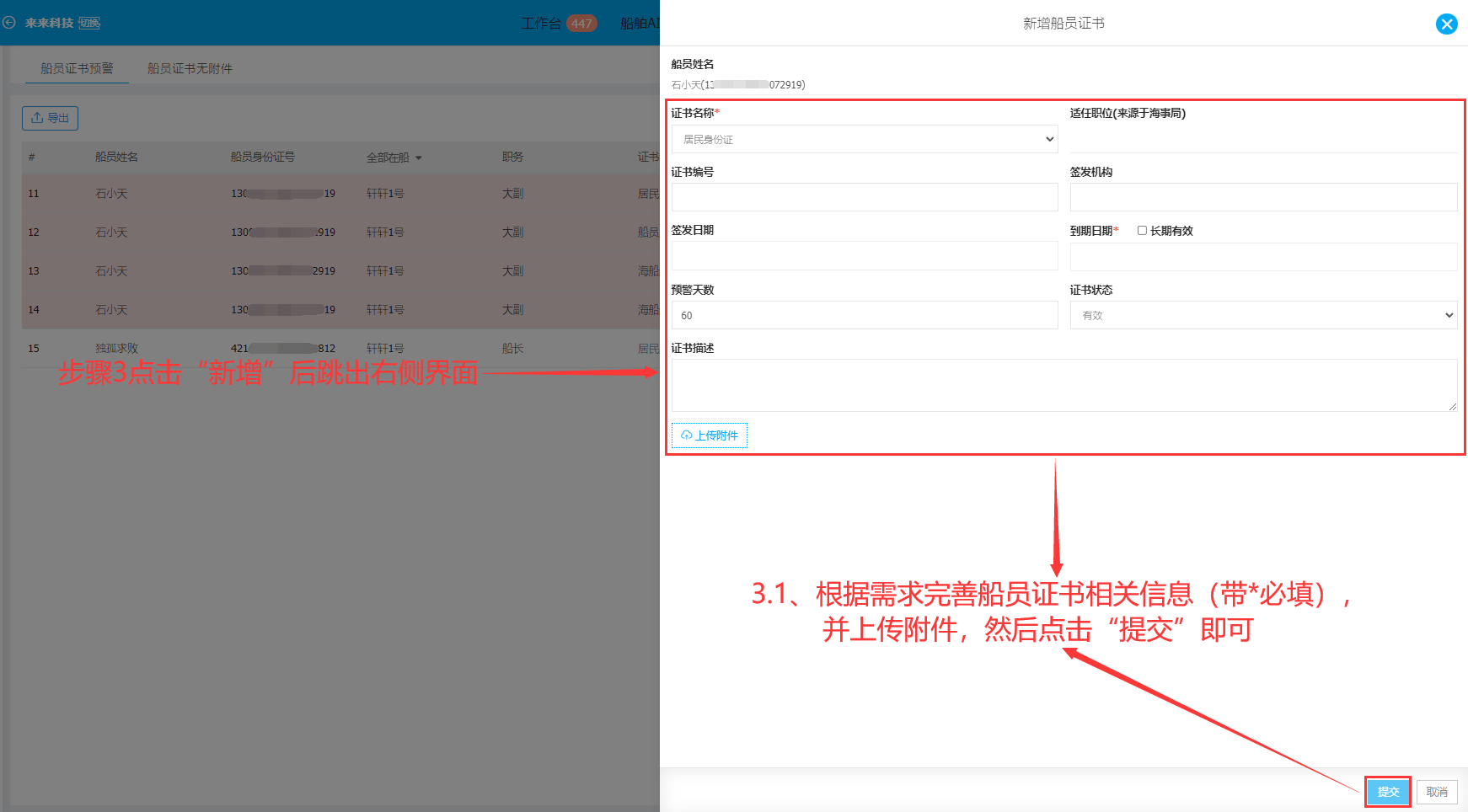Tick the 长期有效 checkbox
The height and width of the screenshot is (812, 1468).
tap(1142, 231)
